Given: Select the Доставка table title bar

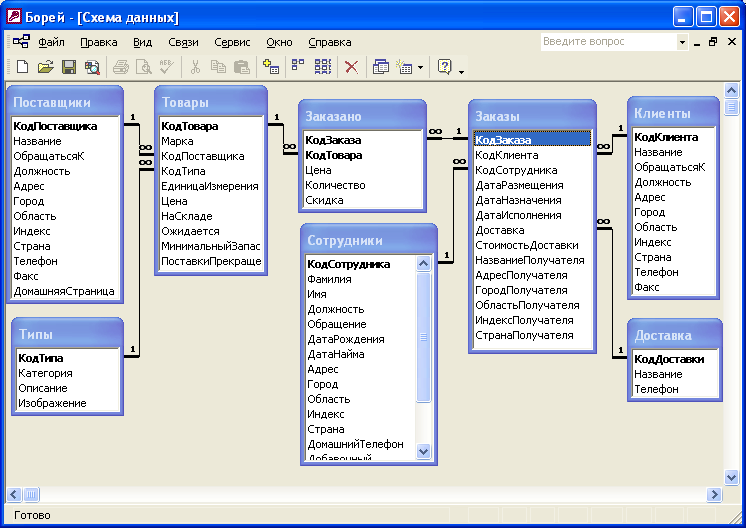Looking at the screenshot, I should click(675, 335).
